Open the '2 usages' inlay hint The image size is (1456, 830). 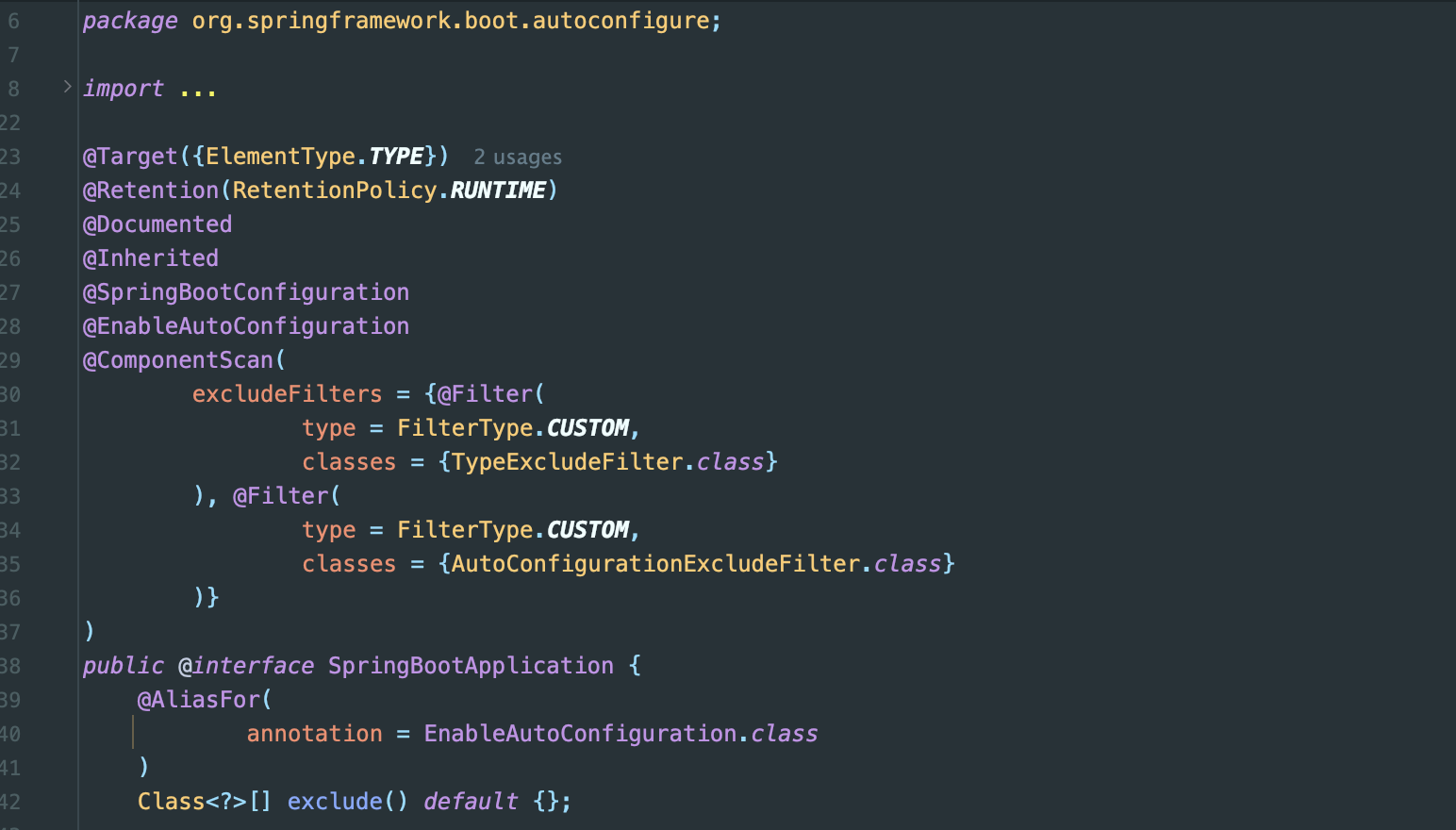(x=517, y=158)
